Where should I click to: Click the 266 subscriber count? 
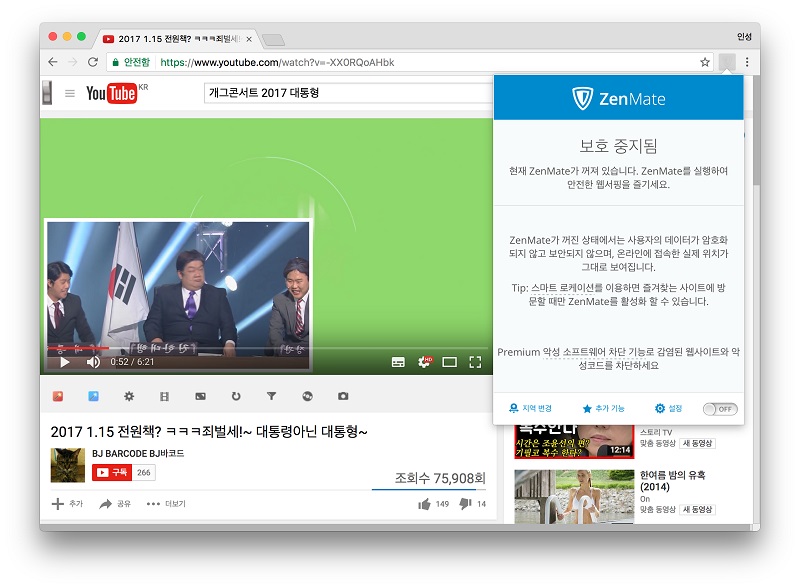(x=144, y=473)
